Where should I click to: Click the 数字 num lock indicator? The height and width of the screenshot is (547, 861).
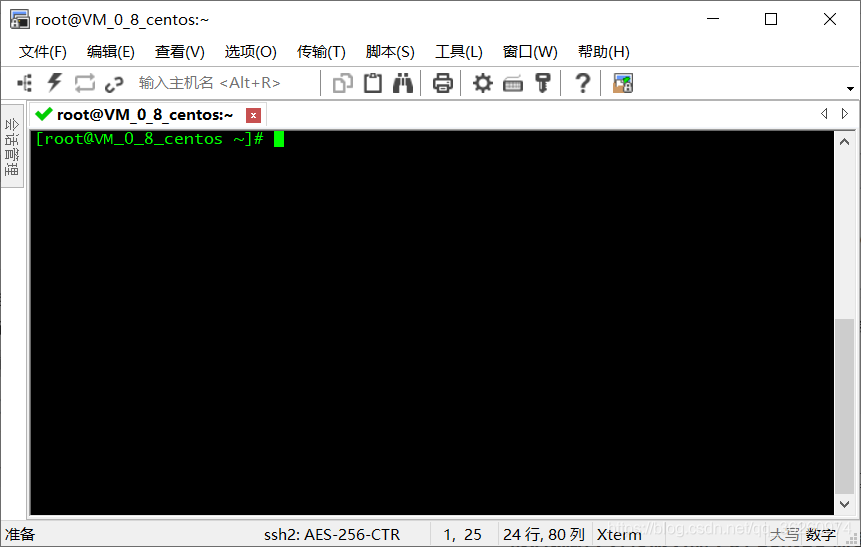(x=821, y=534)
